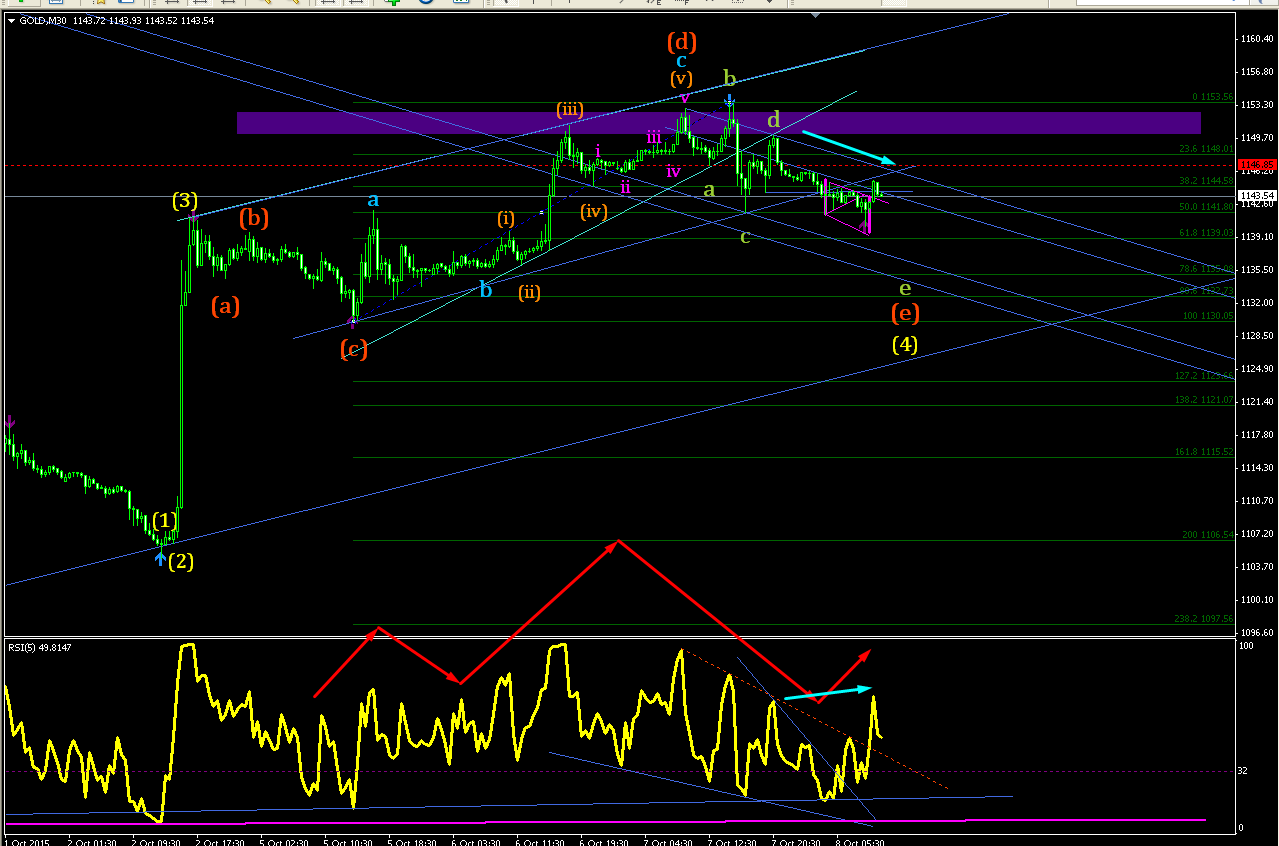The height and width of the screenshot is (846, 1279).
Task: Click the Fibonacci label 238.2 1097.56
Action: click(x=1205, y=619)
